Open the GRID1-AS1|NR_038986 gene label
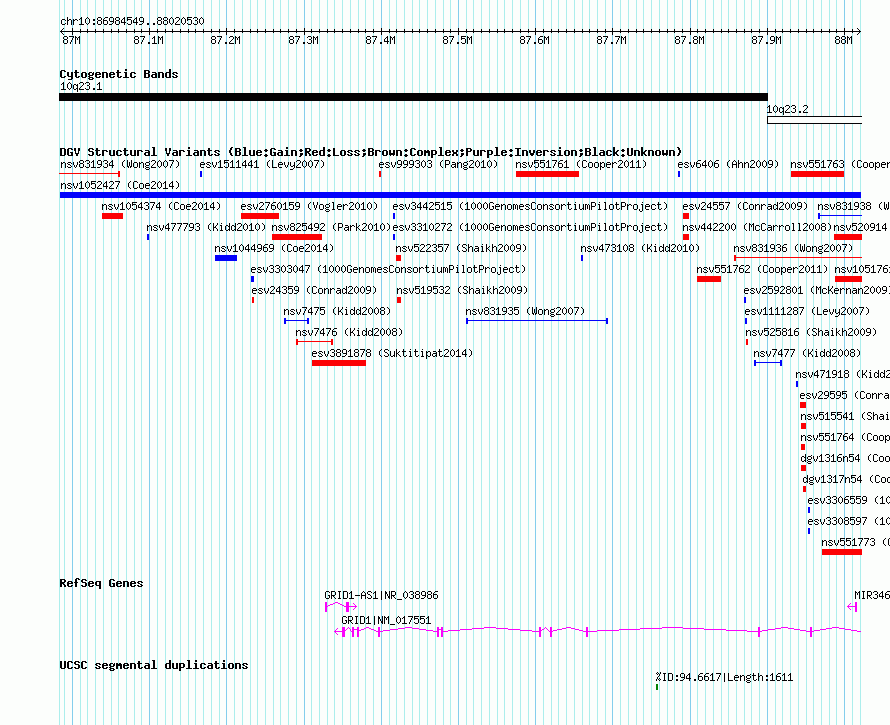Screen dimensions: 890x725 (381, 595)
